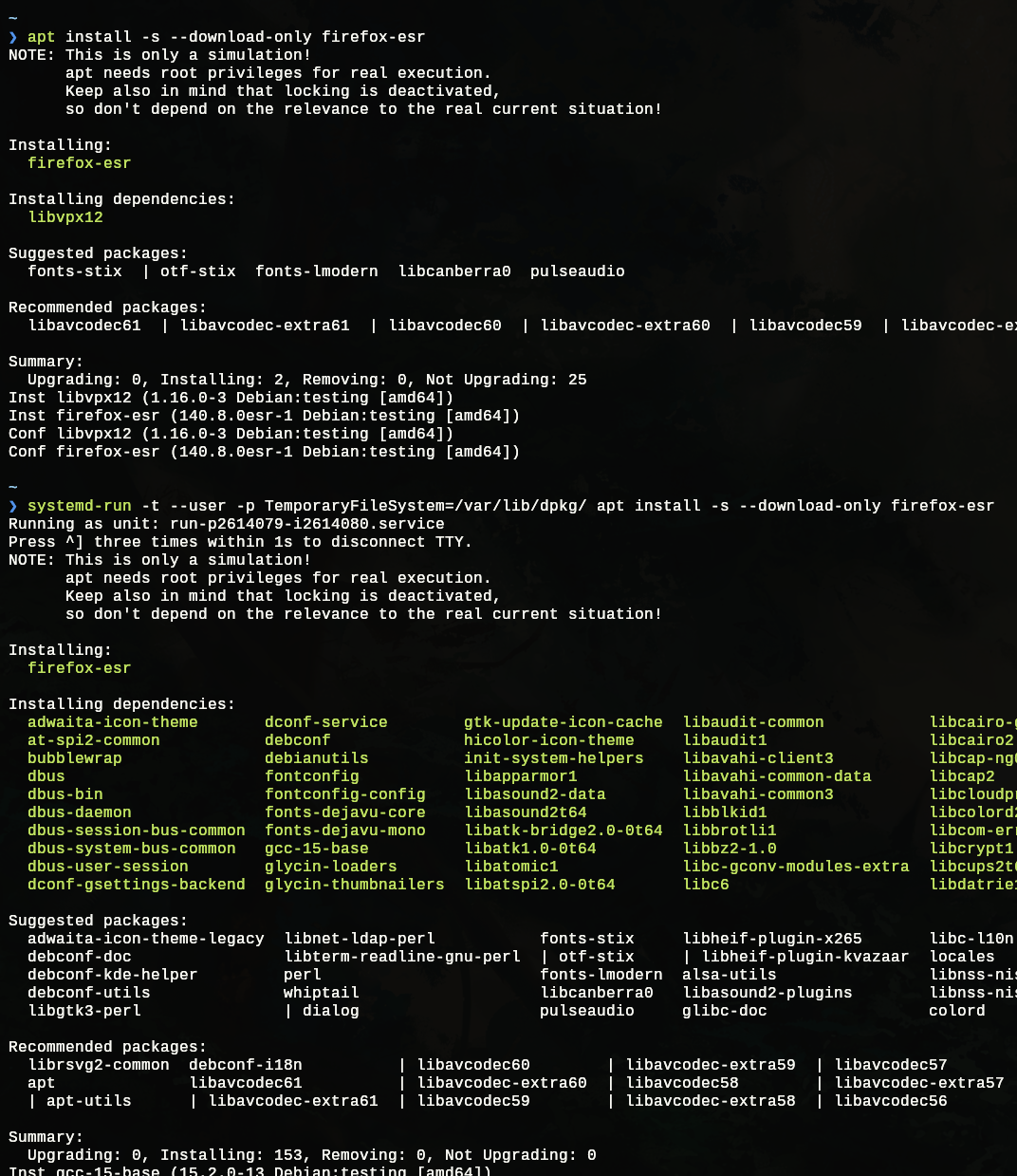The image size is (1017, 1176).
Task: Select 'libterm-readline-gnu-perl' suggested package
Action: tap(402, 957)
